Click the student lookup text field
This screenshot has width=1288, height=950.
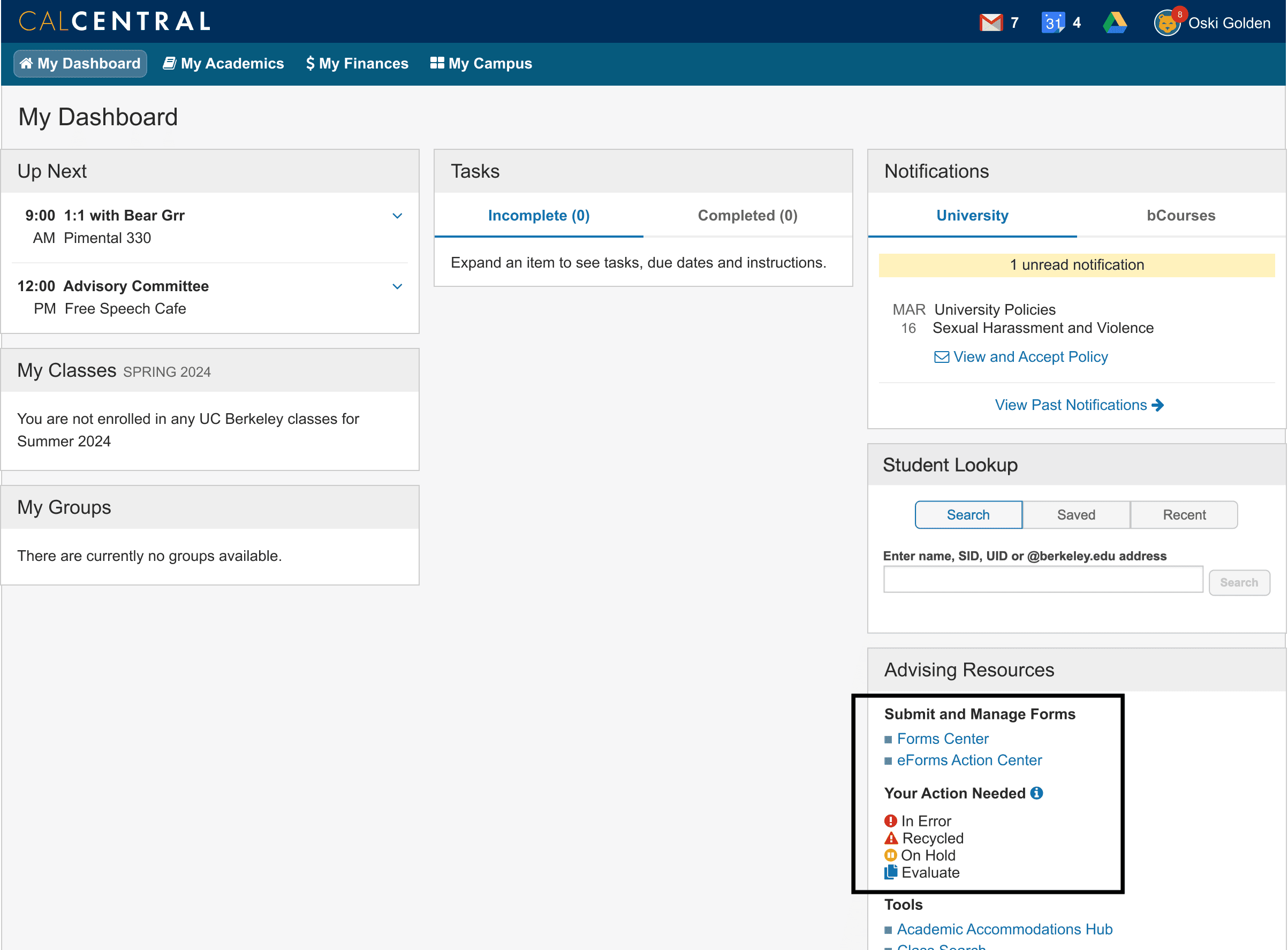coord(1042,580)
